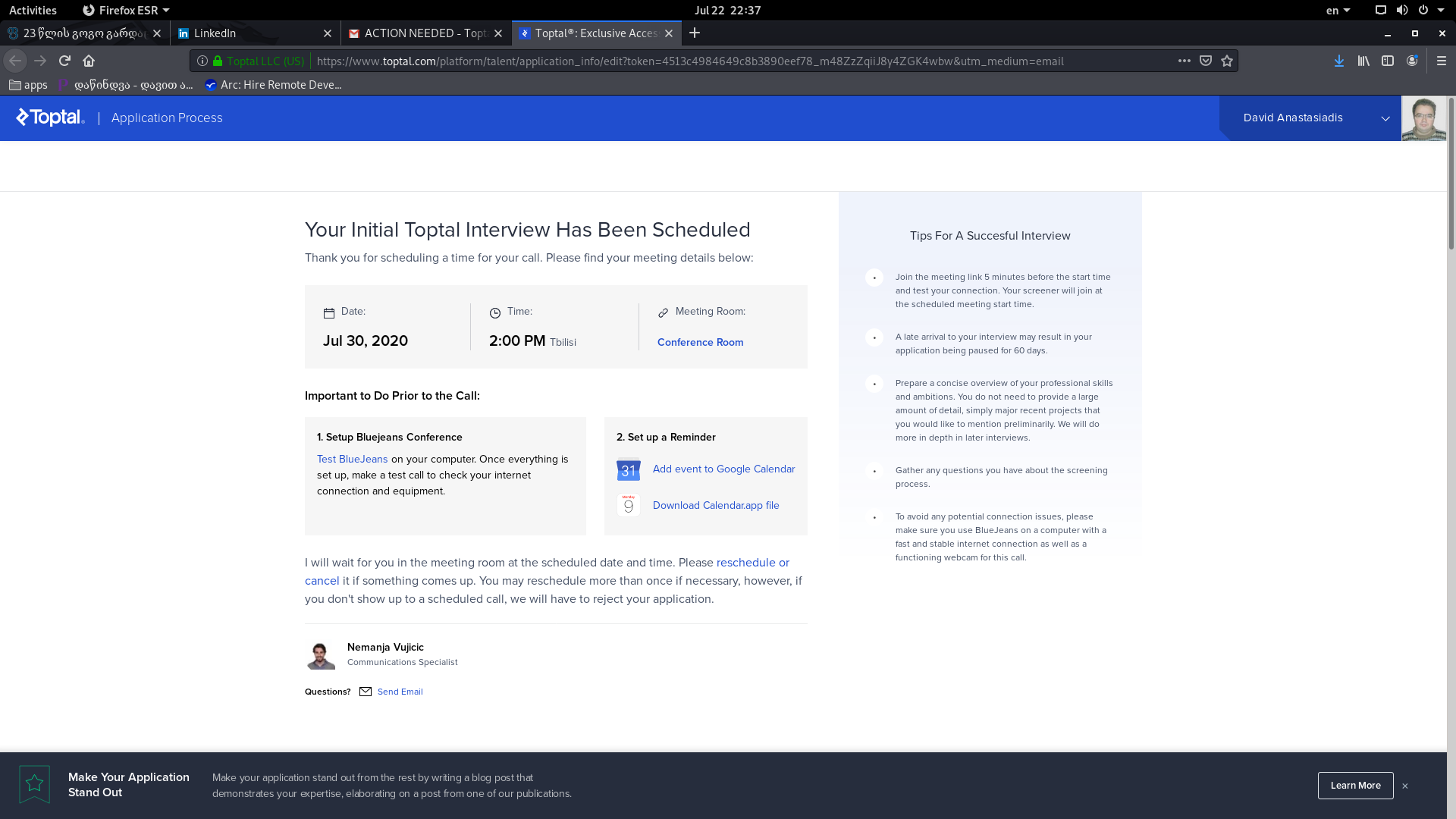Open the Firefox hamburger menu
This screenshot has height=819, width=1456.
click(x=1441, y=61)
